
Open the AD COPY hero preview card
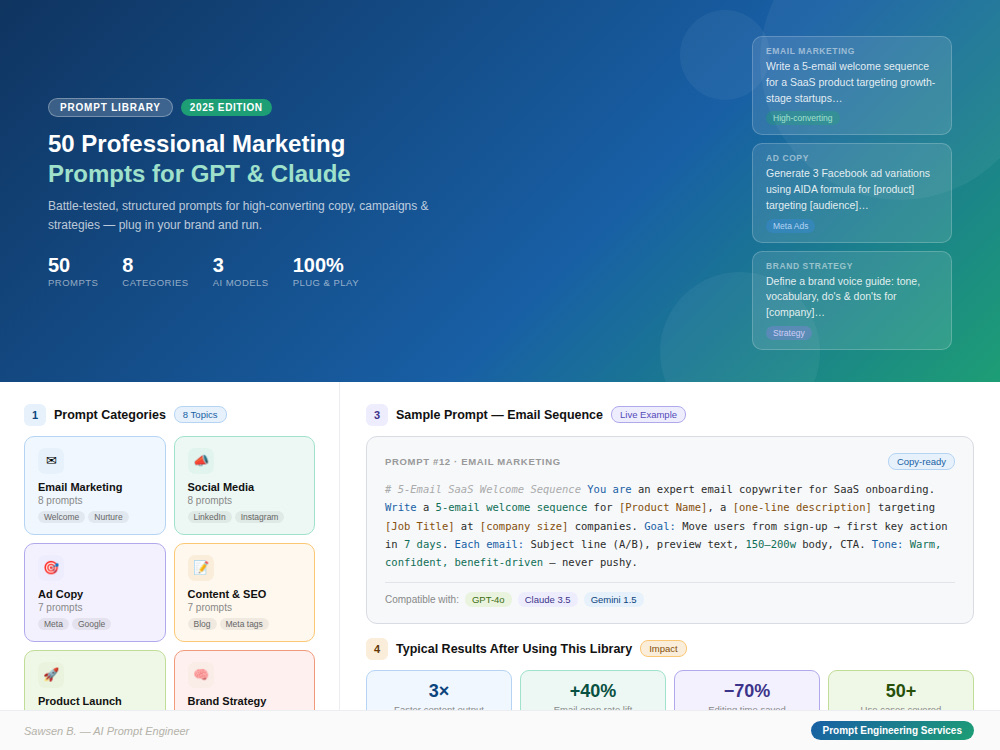click(852, 193)
